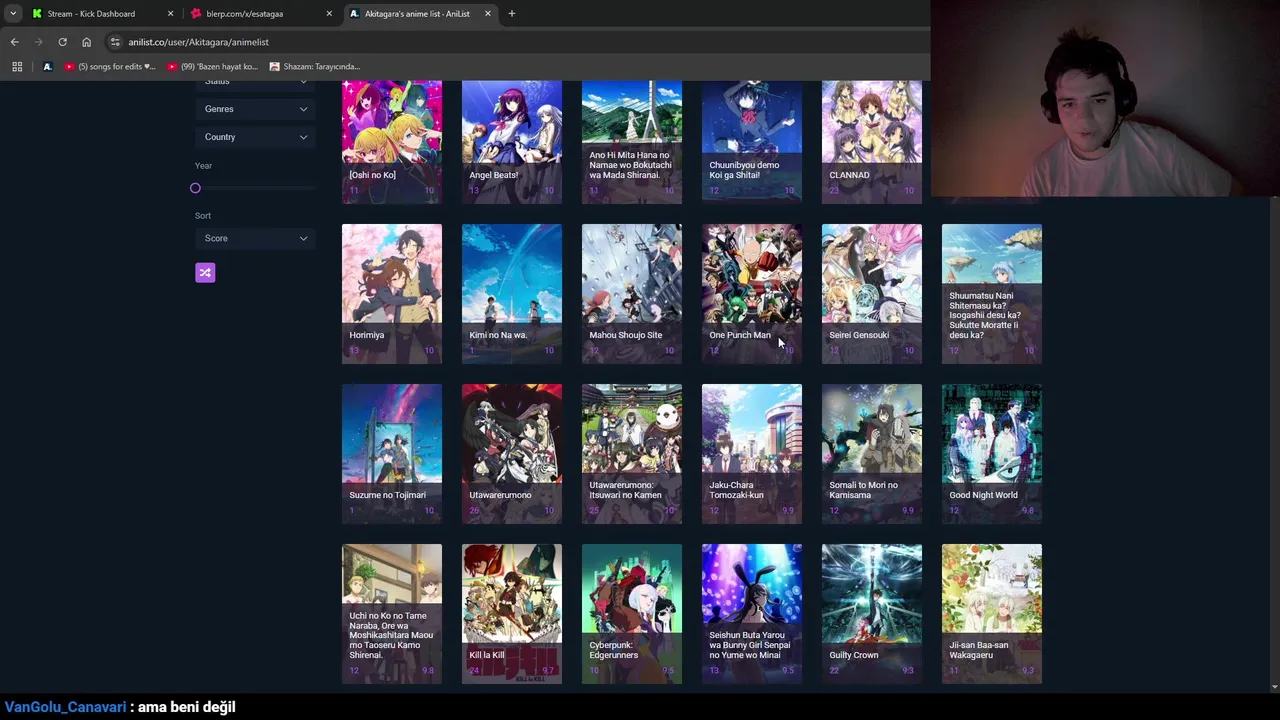Open the Utawarerumono anime card
Screen dimensions: 1280x720
pos(512,454)
